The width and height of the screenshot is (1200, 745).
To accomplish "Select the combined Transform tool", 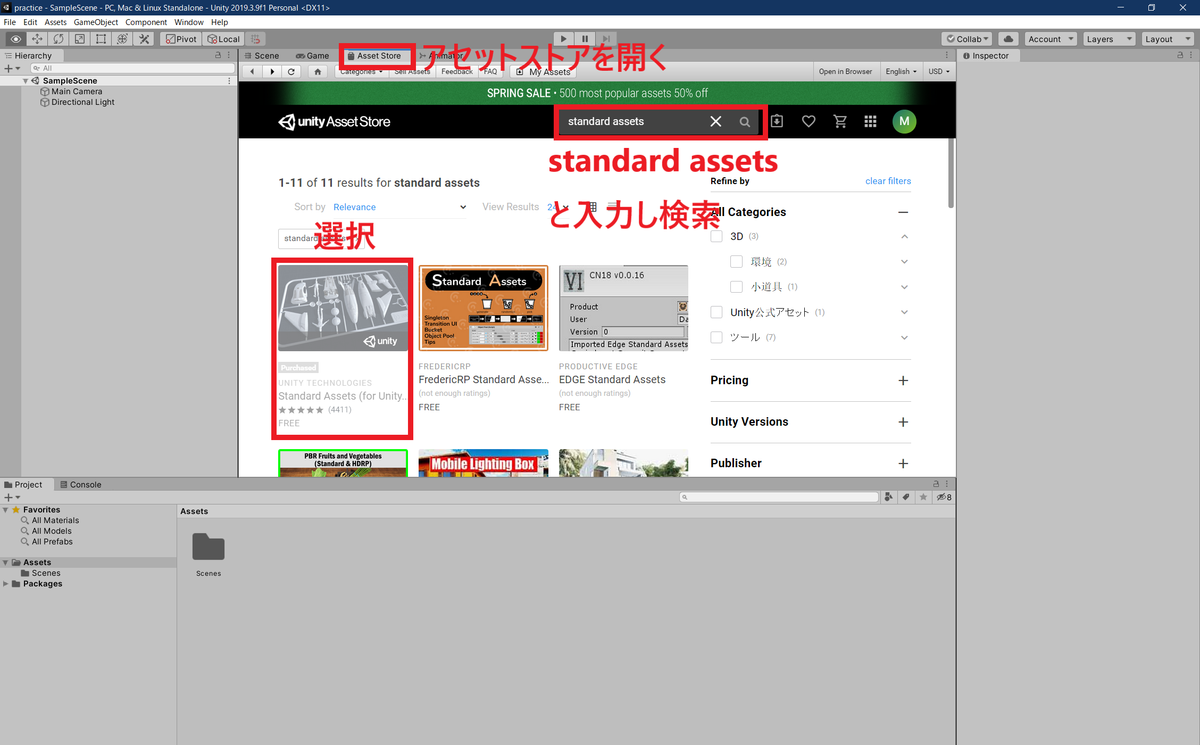I will coord(122,39).
